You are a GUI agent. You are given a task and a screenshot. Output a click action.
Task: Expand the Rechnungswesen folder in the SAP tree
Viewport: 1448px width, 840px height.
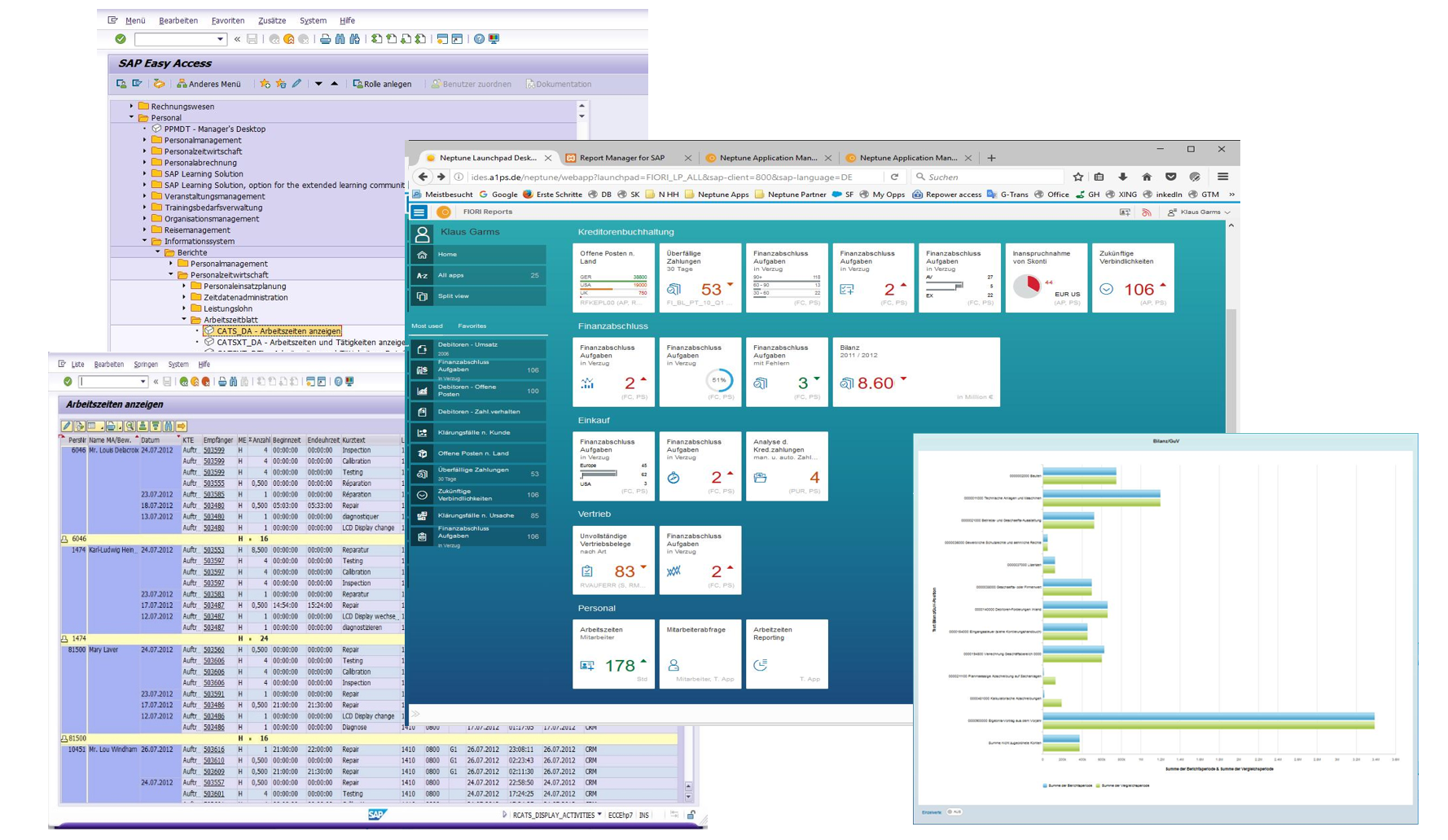pyautogui.click(x=132, y=106)
